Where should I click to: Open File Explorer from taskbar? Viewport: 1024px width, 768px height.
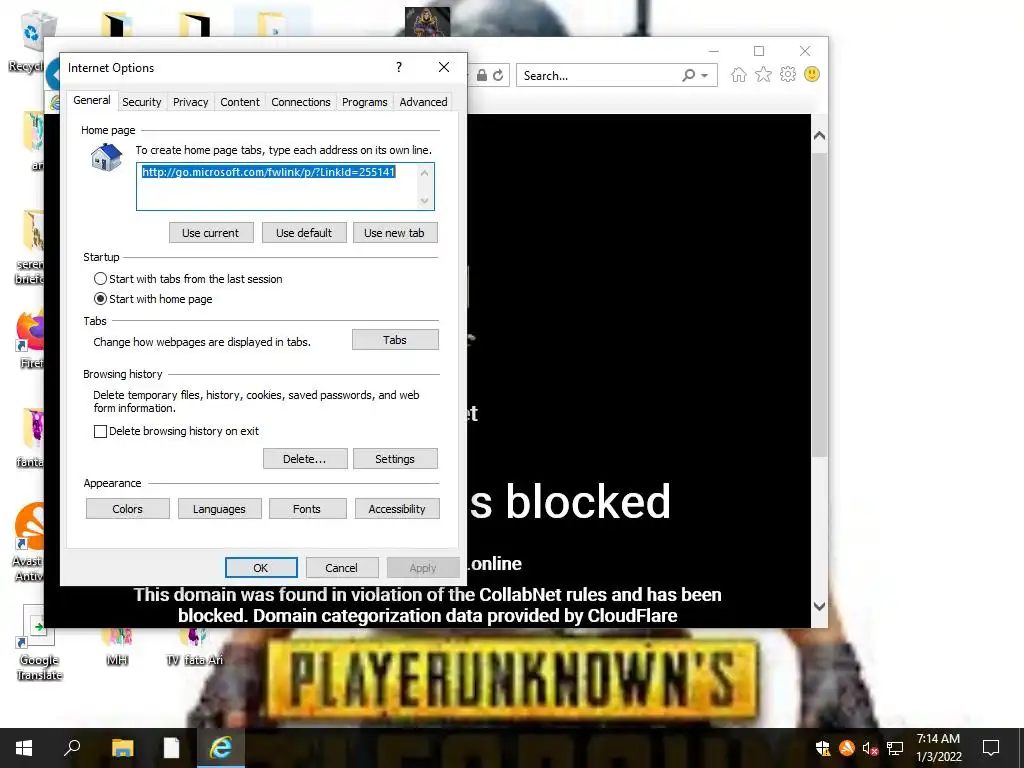(122, 748)
